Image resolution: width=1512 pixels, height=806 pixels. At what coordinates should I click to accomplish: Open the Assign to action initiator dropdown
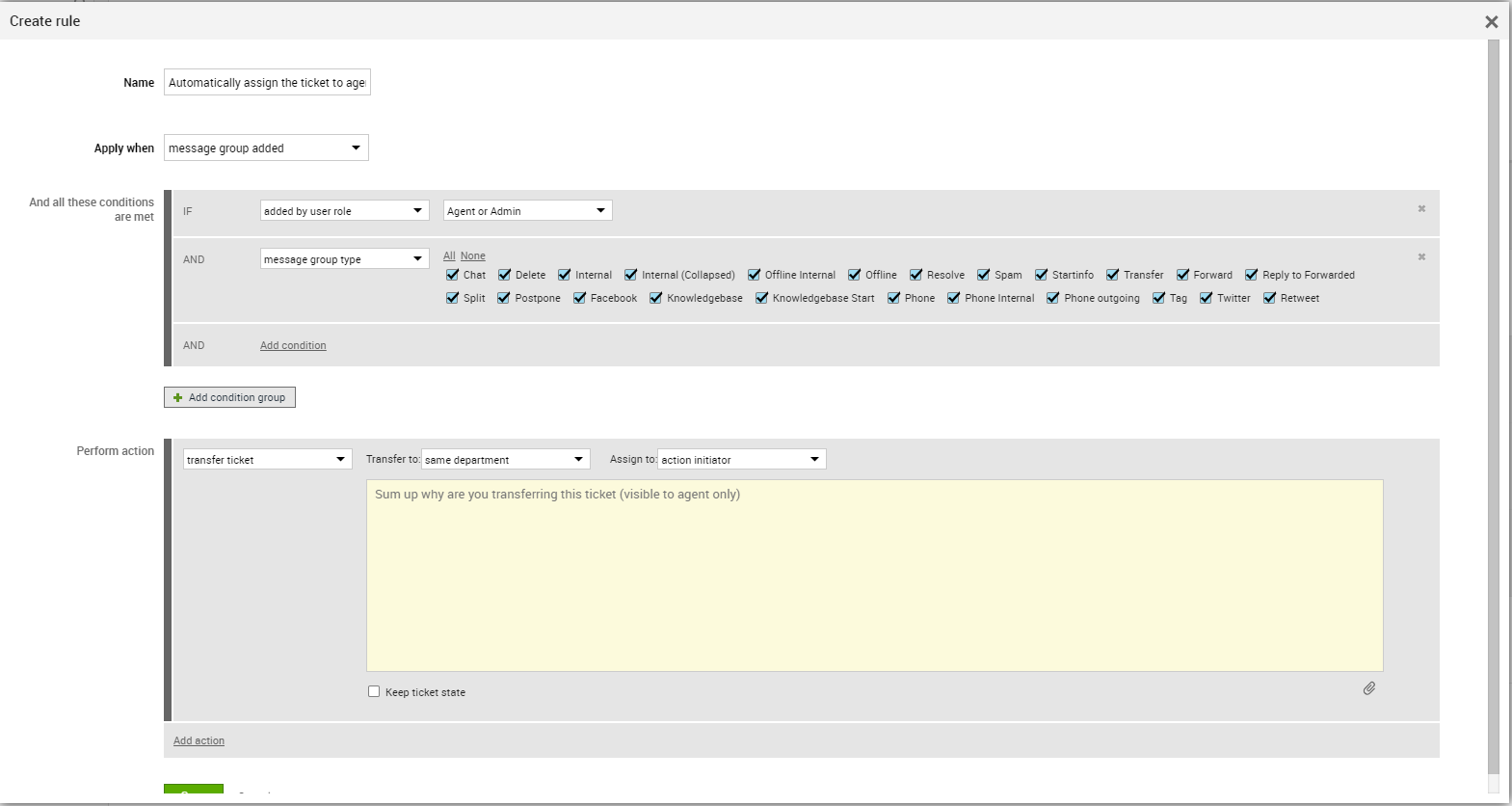(x=741, y=459)
